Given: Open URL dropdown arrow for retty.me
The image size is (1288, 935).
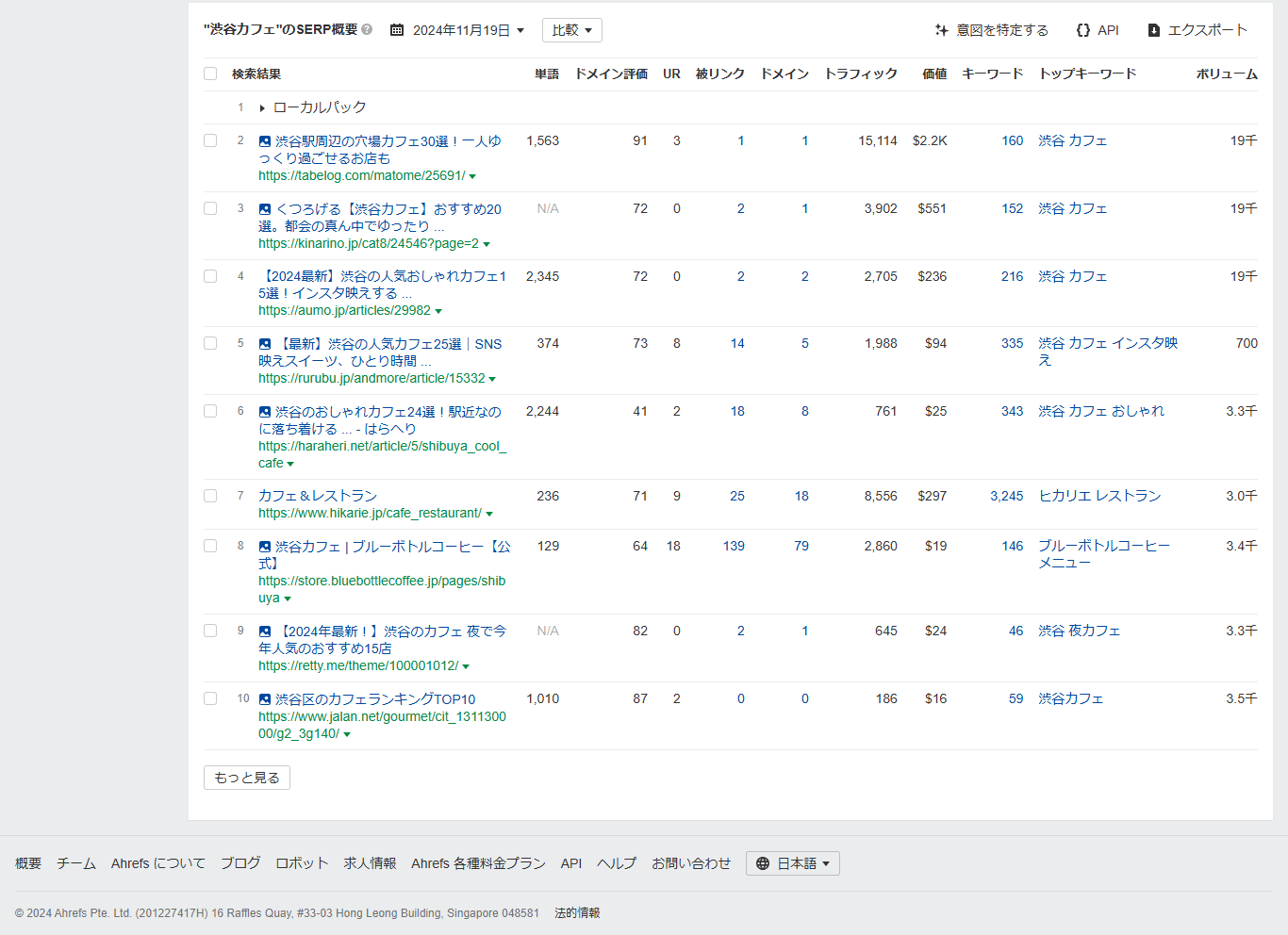Looking at the screenshot, I should tap(466, 666).
